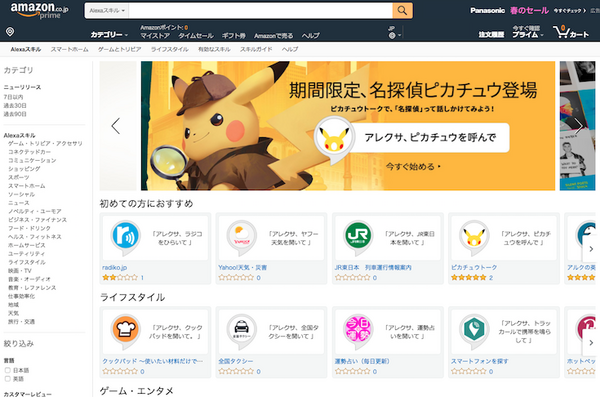
Task: Click the orange search magnifier button
Action: pos(402,11)
